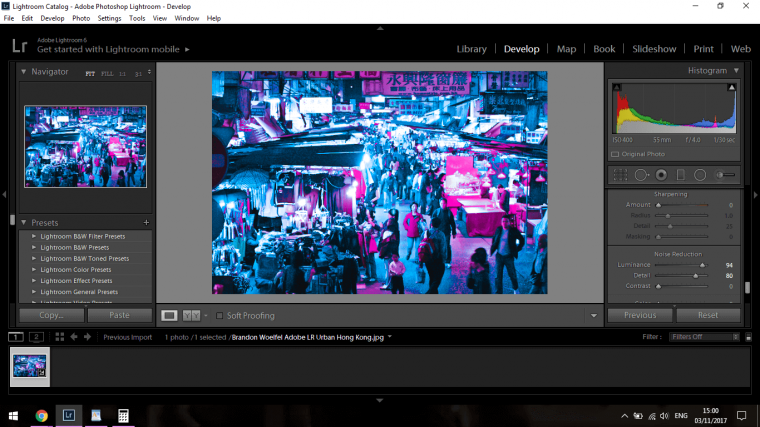Image resolution: width=760 pixels, height=427 pixels.
Task: Open the Print module
Action: (x=703, y=49)
